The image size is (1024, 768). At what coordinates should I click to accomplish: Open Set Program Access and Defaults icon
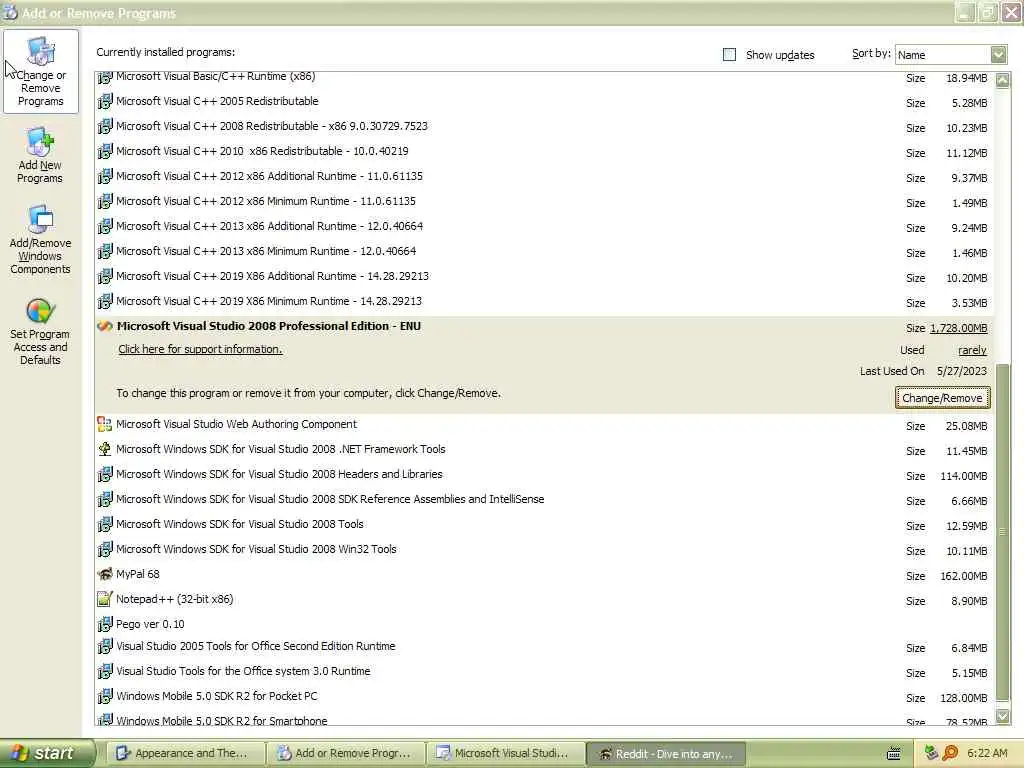pos(40,311)
